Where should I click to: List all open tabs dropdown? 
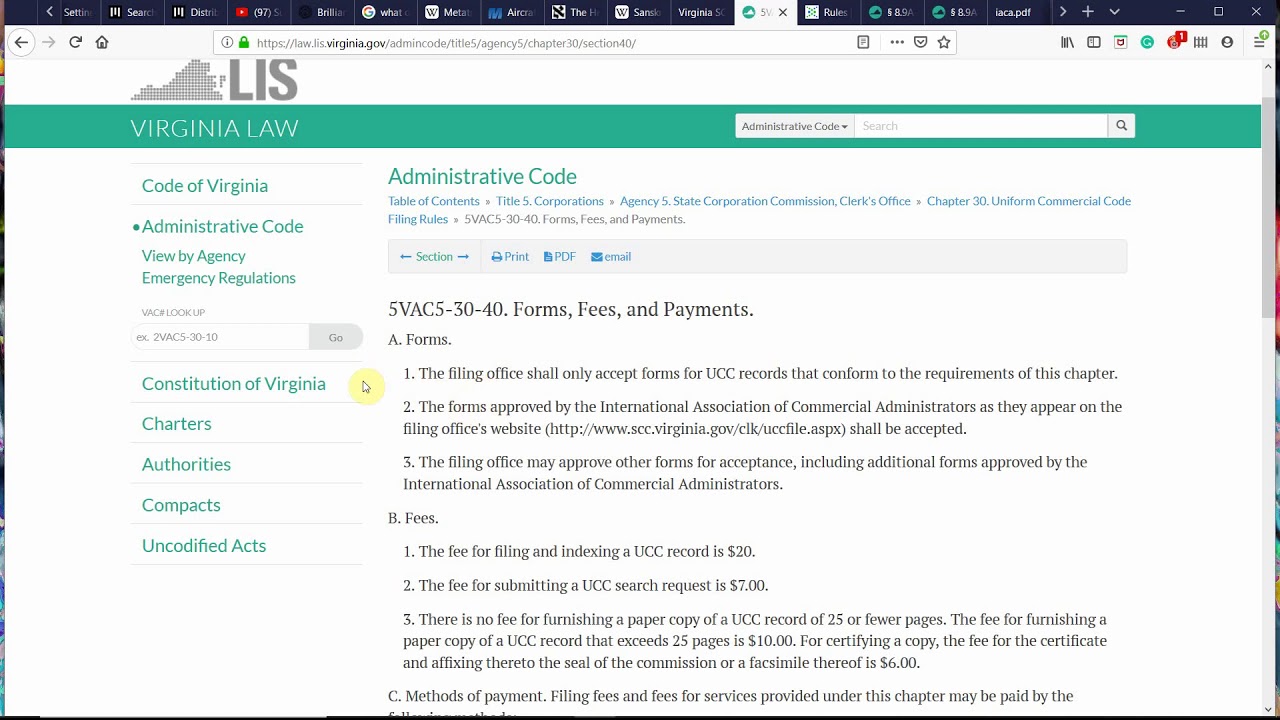1114,12
